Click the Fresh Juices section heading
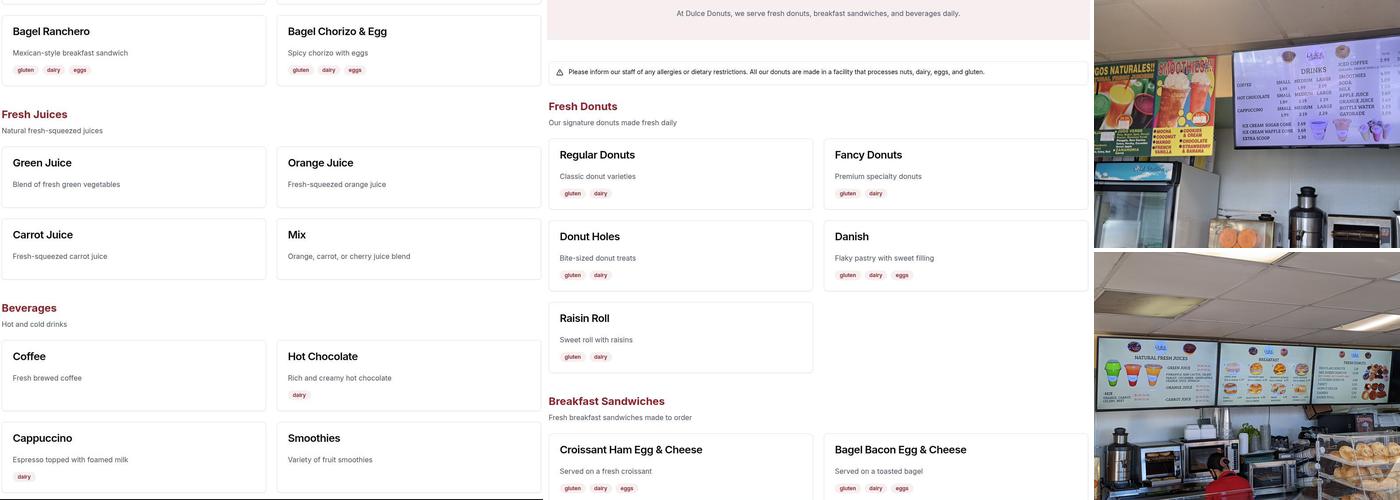 (x=35, y=114)
